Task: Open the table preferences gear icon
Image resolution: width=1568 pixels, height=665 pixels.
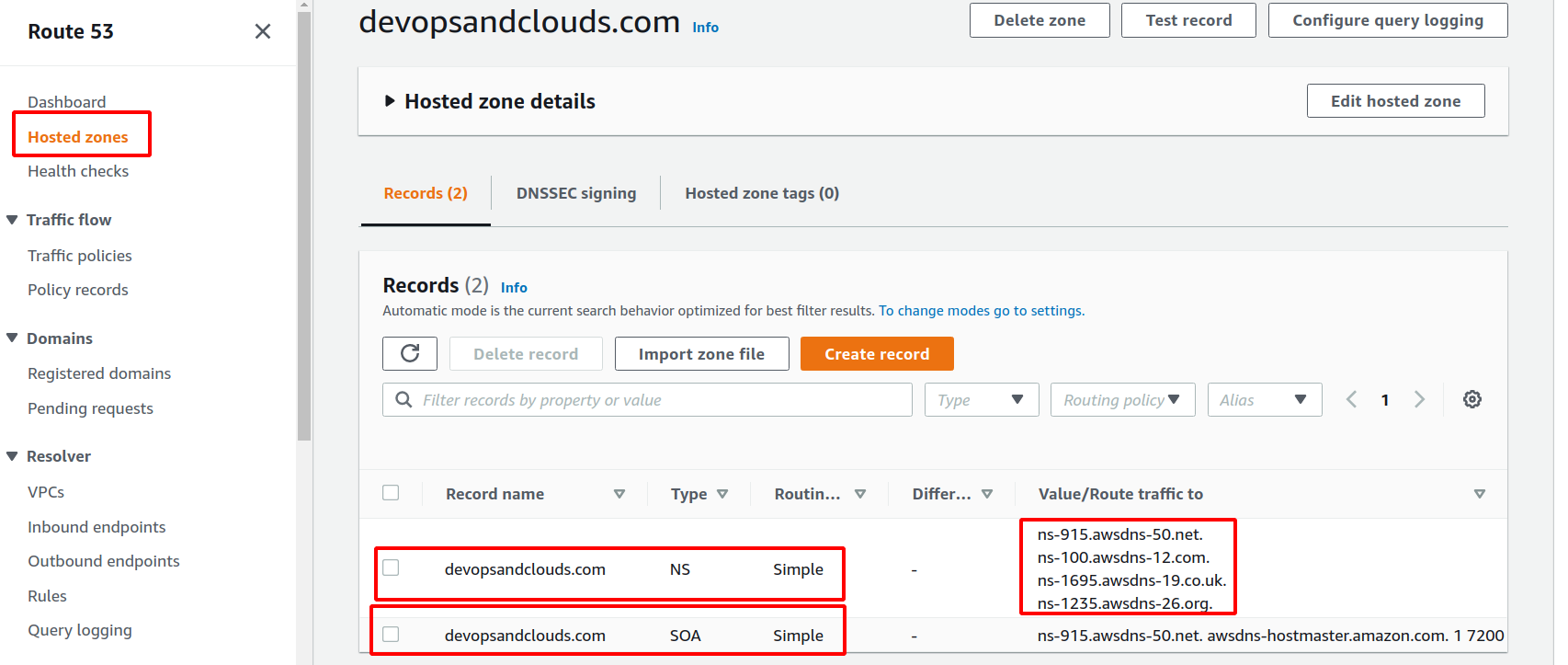Action: coord(1471,399)
